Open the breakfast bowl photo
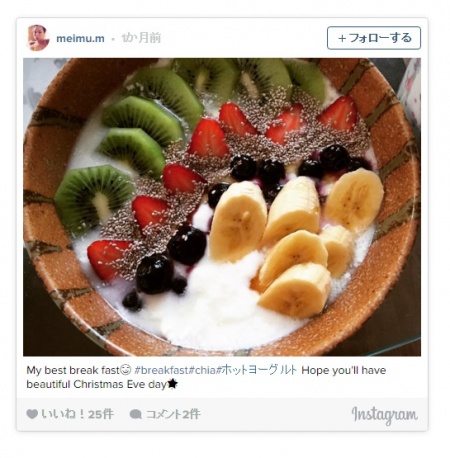450x458 pixels. point(222,207)
